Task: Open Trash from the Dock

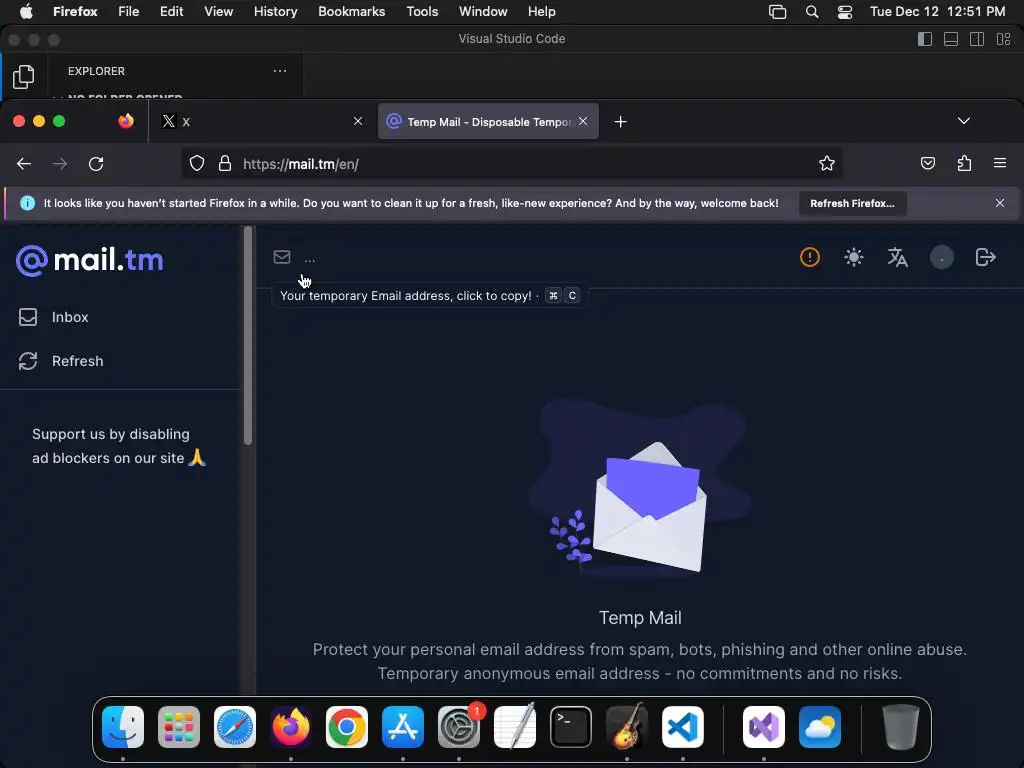Action: (901, 727)
